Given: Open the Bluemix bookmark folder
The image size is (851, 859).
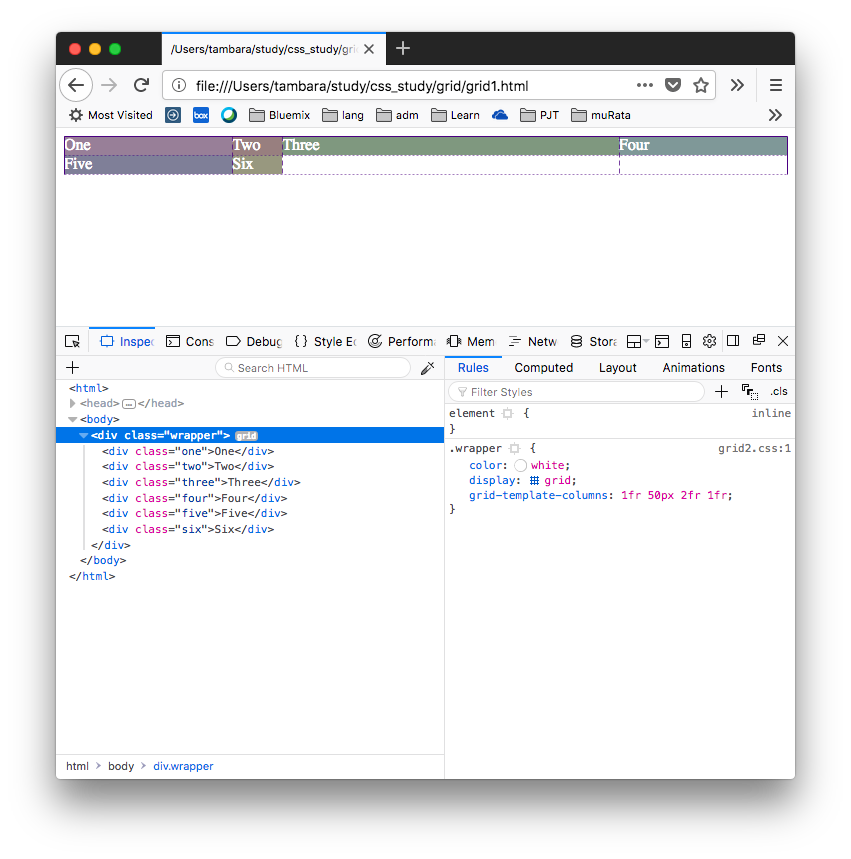Looking at the screenshot, I should 279,116.
